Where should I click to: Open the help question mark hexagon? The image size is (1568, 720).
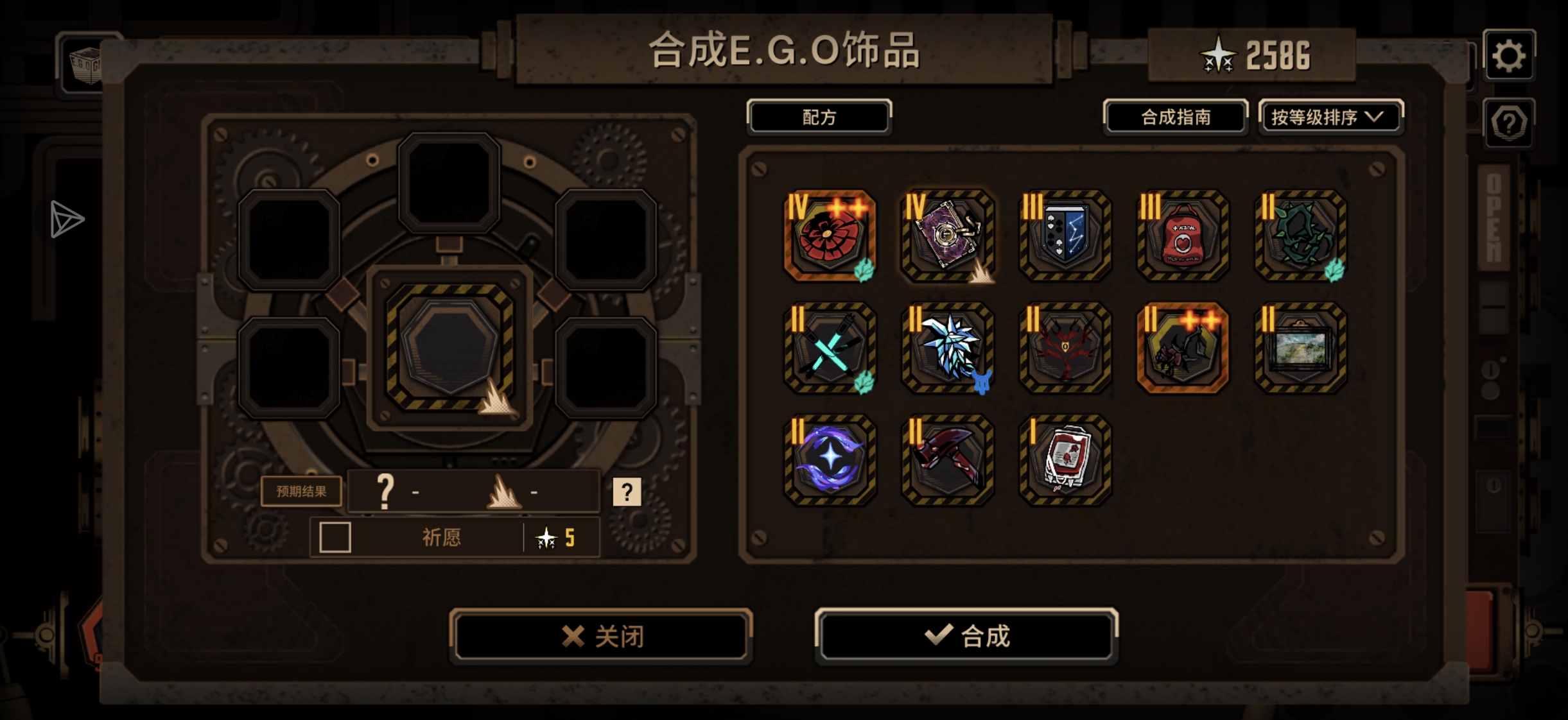coord(1509,123)
